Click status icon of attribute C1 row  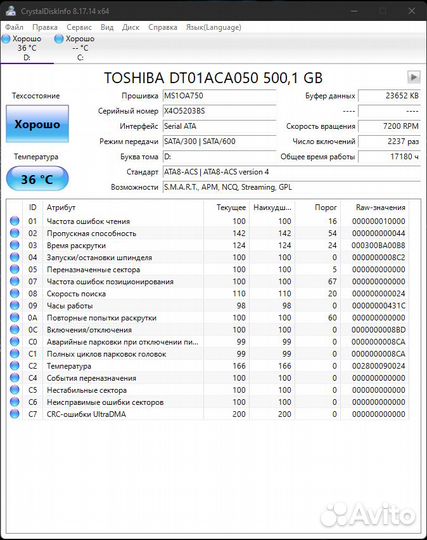click(14, 353)
